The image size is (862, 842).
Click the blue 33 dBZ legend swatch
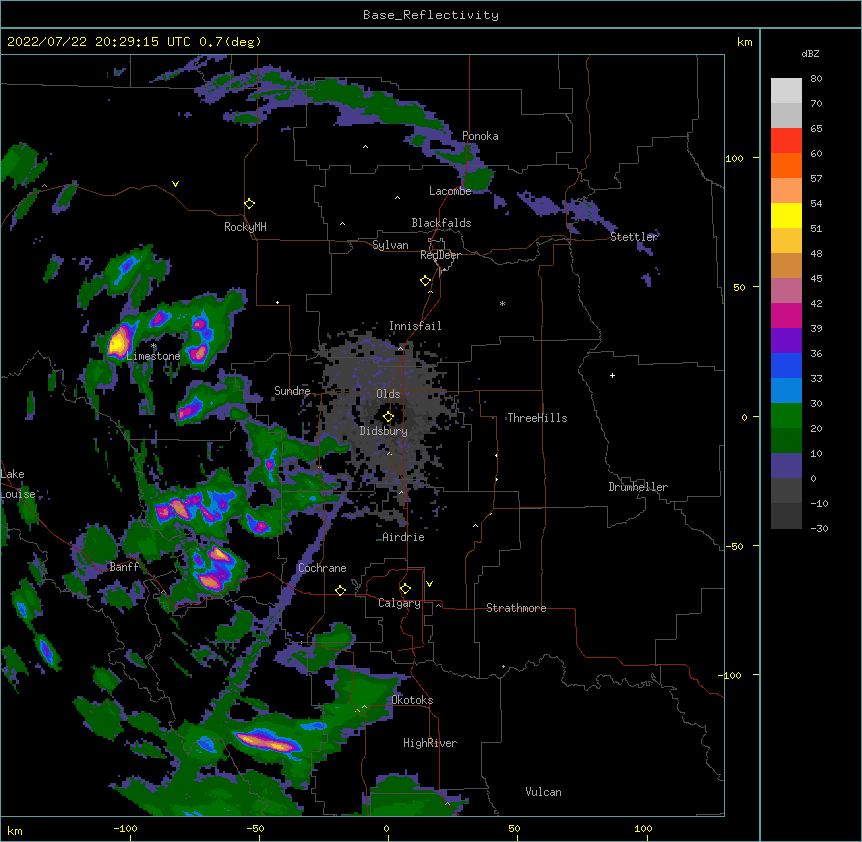point(786,365)
